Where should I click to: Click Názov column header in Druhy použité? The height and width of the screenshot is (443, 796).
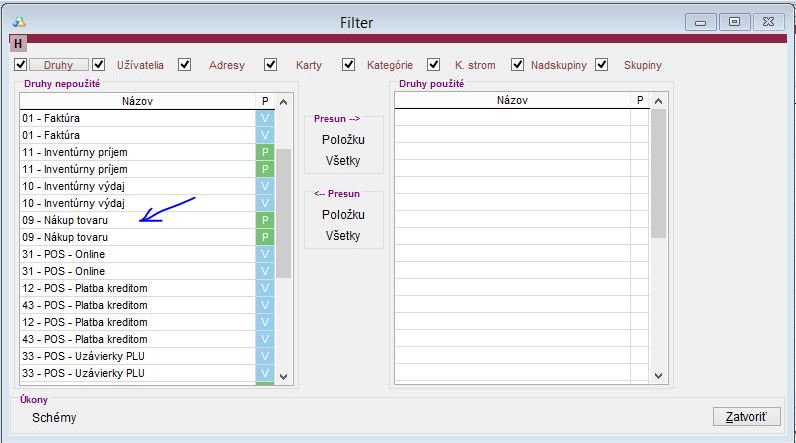pyautogui.click(x=512, y=101)
